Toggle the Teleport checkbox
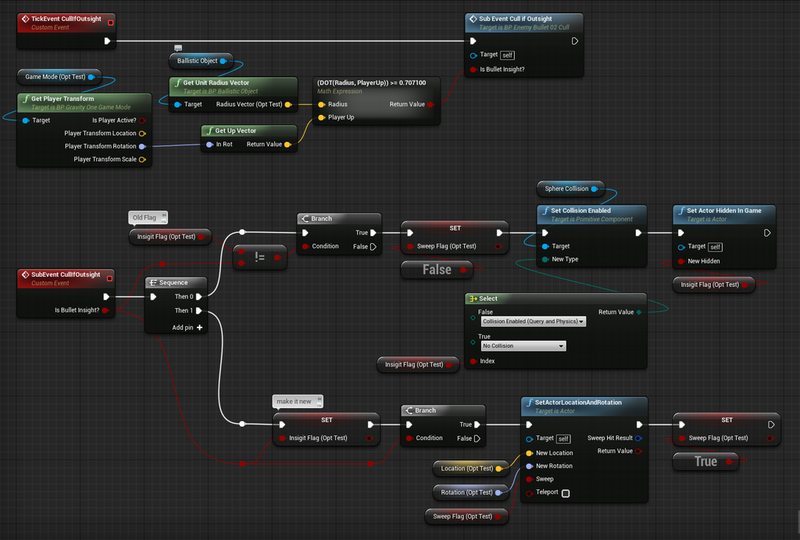The height and width of the screenshot is (540, 800). pos(566,493)
